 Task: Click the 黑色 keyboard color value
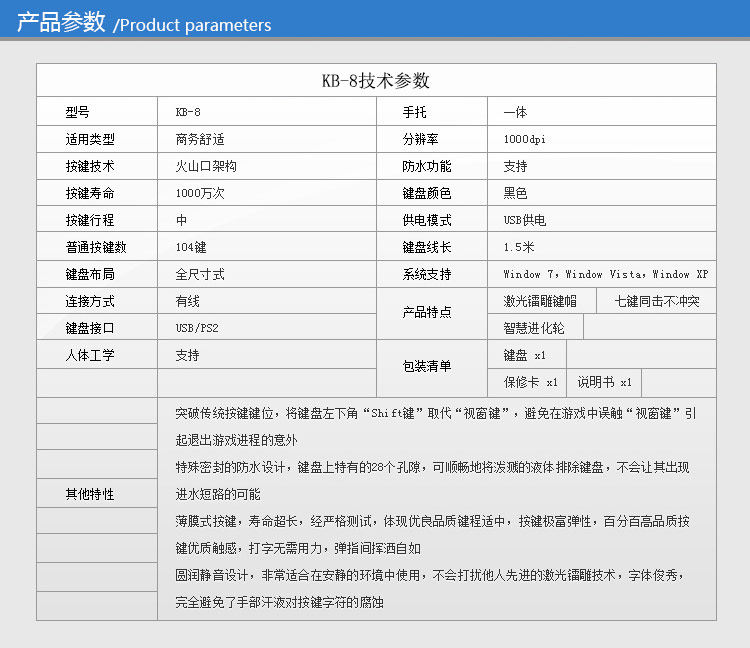(x=515, y=193)
